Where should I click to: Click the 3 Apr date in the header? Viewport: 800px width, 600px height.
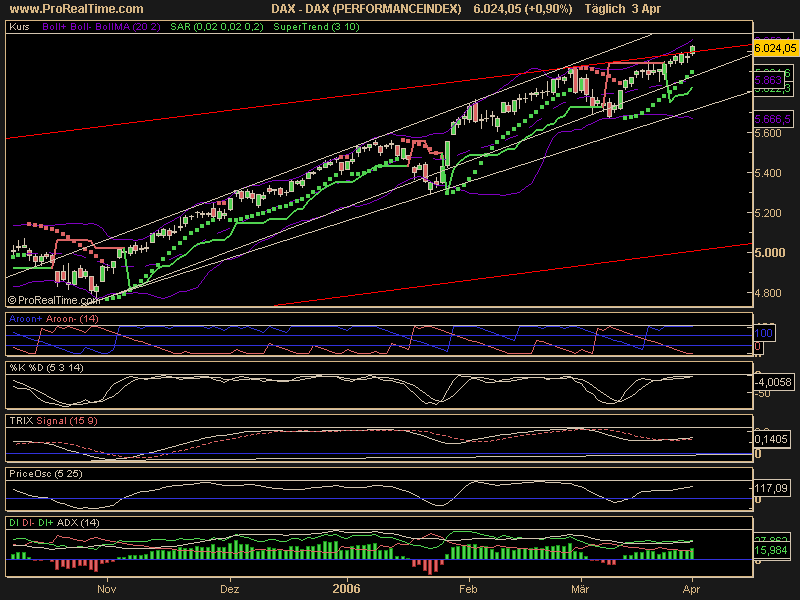click(x=646, y=9)
